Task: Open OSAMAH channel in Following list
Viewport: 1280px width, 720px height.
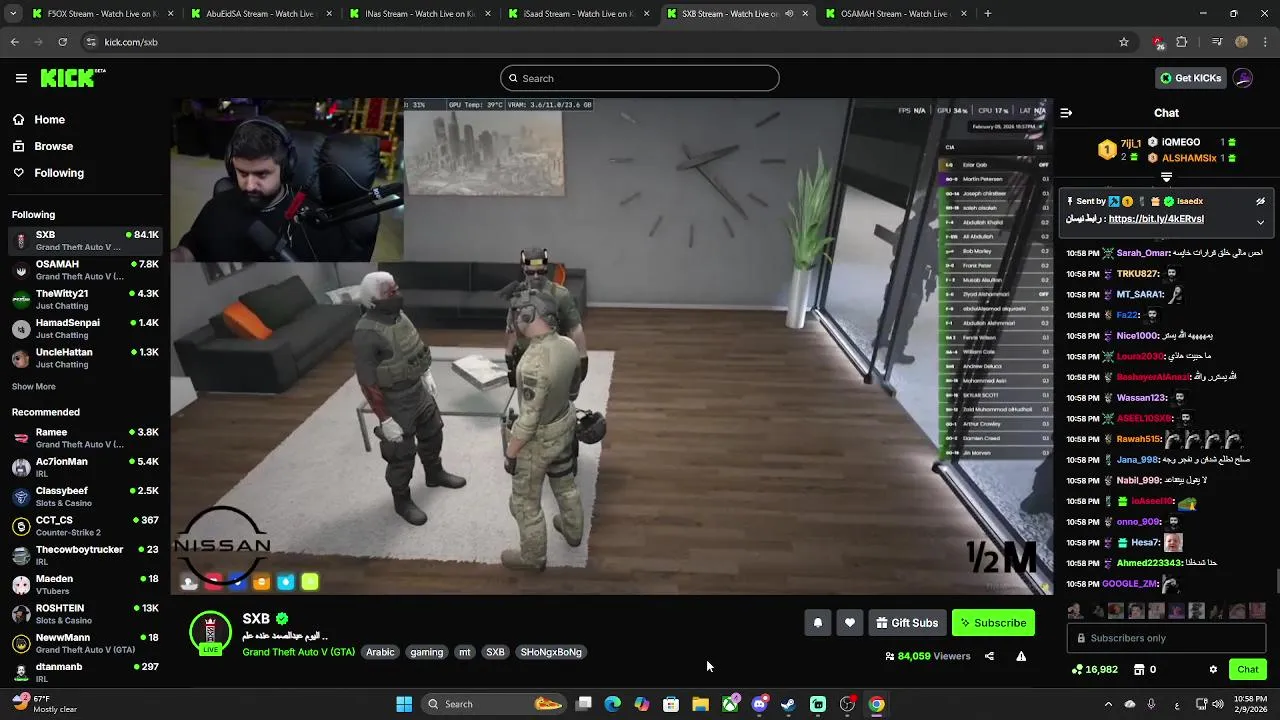Action: (x=85, y=270)
